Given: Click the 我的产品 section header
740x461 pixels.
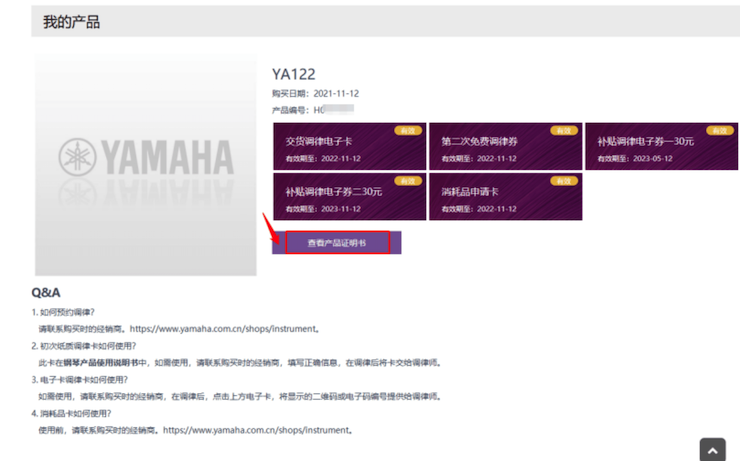Looking at the screenshot, I should click(71, 21).
